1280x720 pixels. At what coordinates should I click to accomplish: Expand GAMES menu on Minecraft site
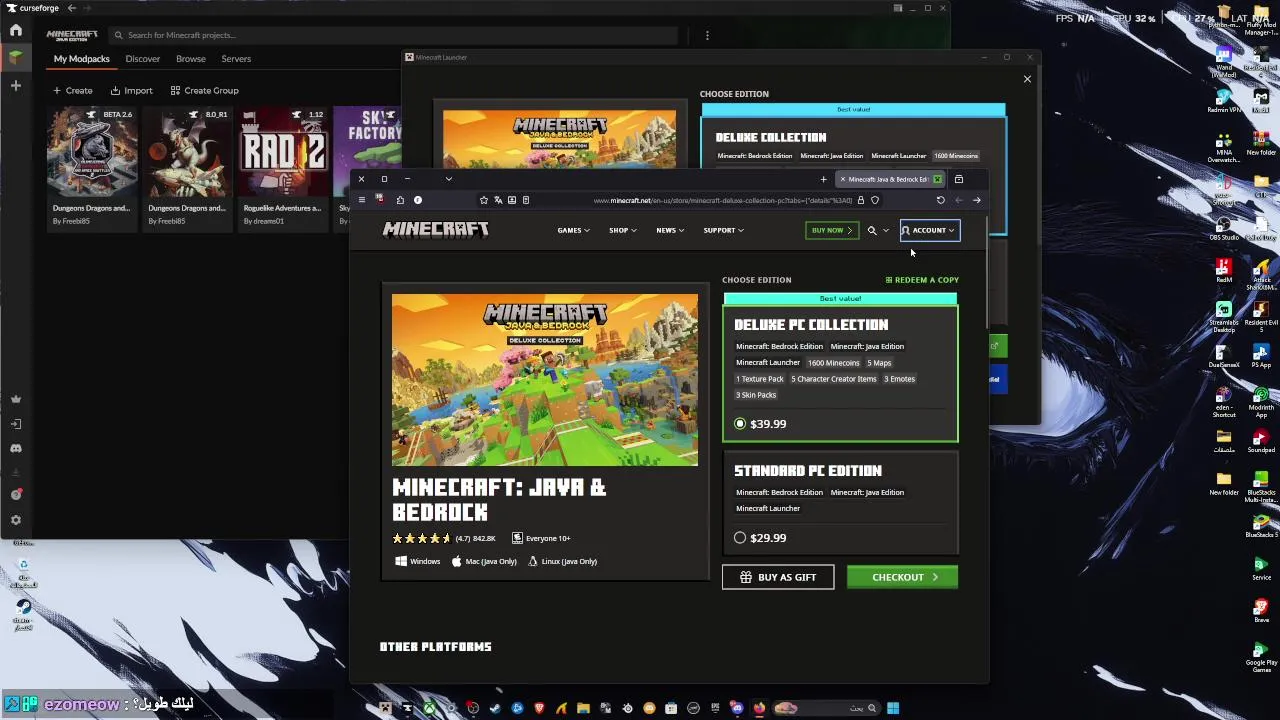point(573,230)
